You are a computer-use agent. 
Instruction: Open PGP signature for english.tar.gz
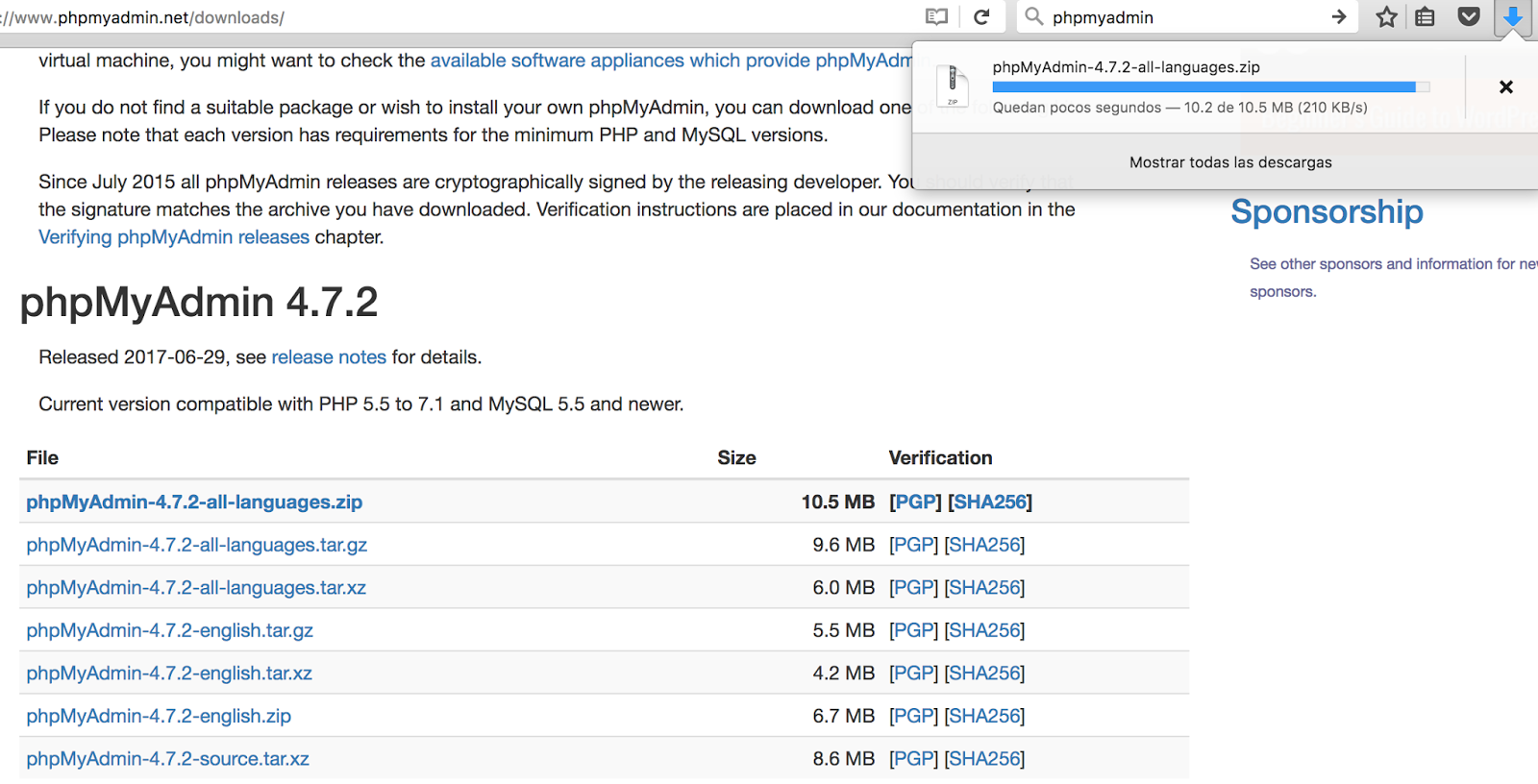coord(913,630)
